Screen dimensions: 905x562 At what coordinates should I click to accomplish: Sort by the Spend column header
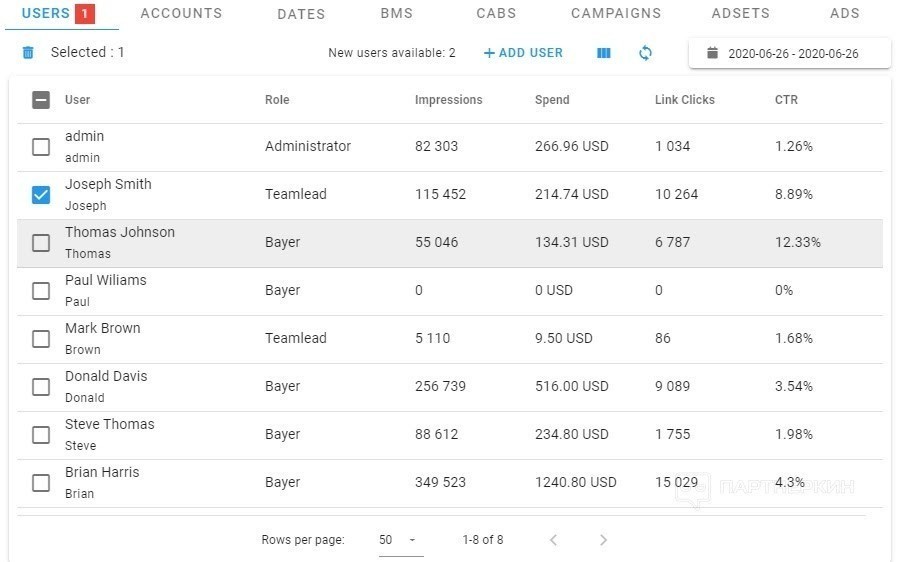click(552, 100)
